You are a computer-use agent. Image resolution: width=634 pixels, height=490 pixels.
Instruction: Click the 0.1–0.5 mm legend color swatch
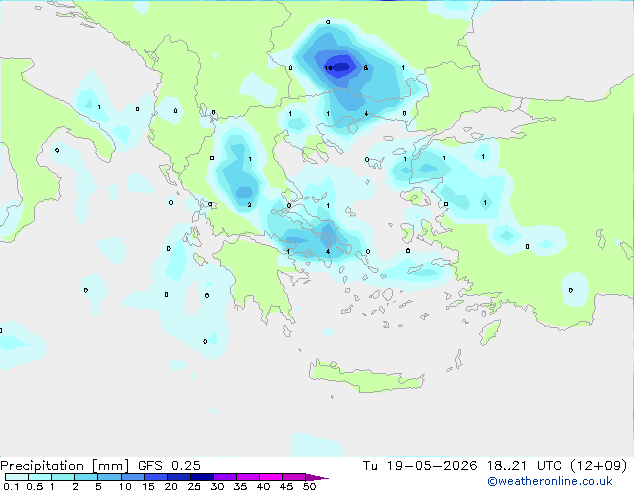click(17, 477)
